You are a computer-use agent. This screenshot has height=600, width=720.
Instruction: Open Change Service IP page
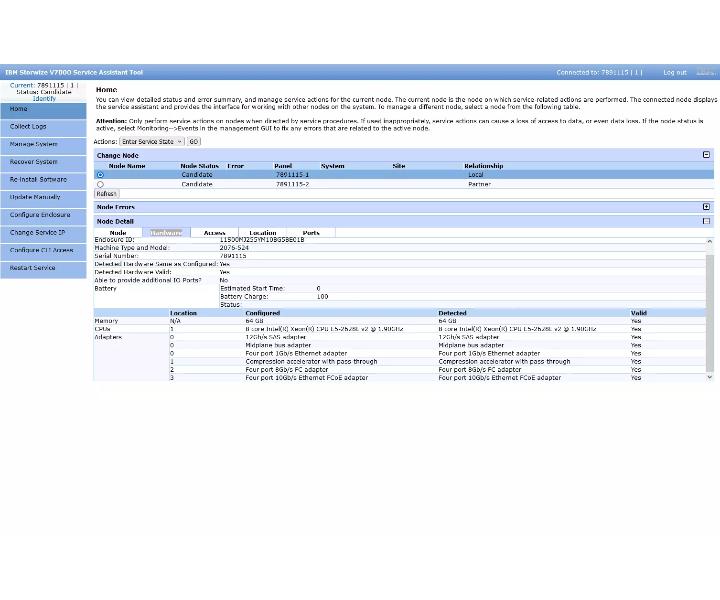point(43,233)
